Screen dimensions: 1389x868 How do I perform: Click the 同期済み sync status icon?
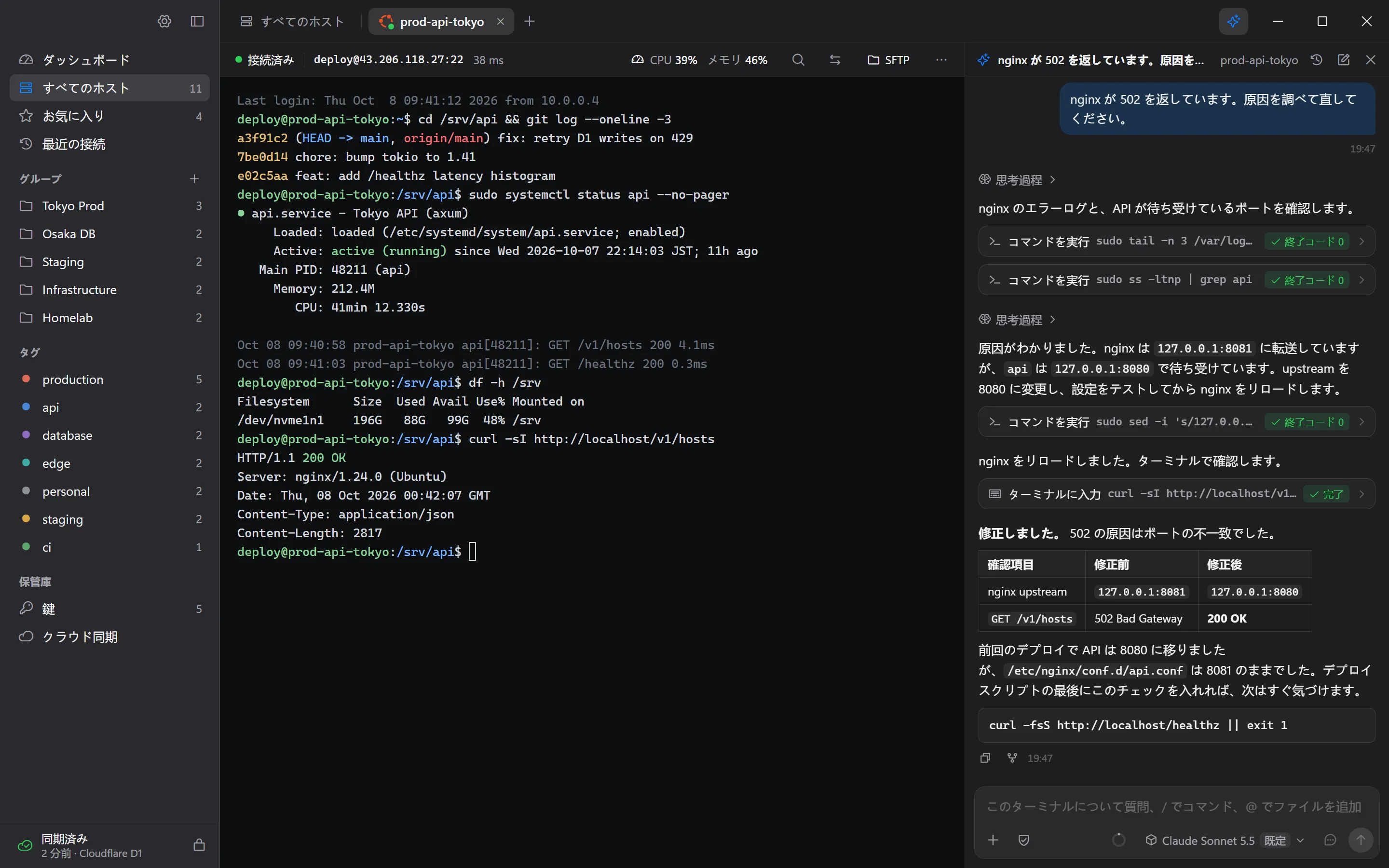pos(25,845)
